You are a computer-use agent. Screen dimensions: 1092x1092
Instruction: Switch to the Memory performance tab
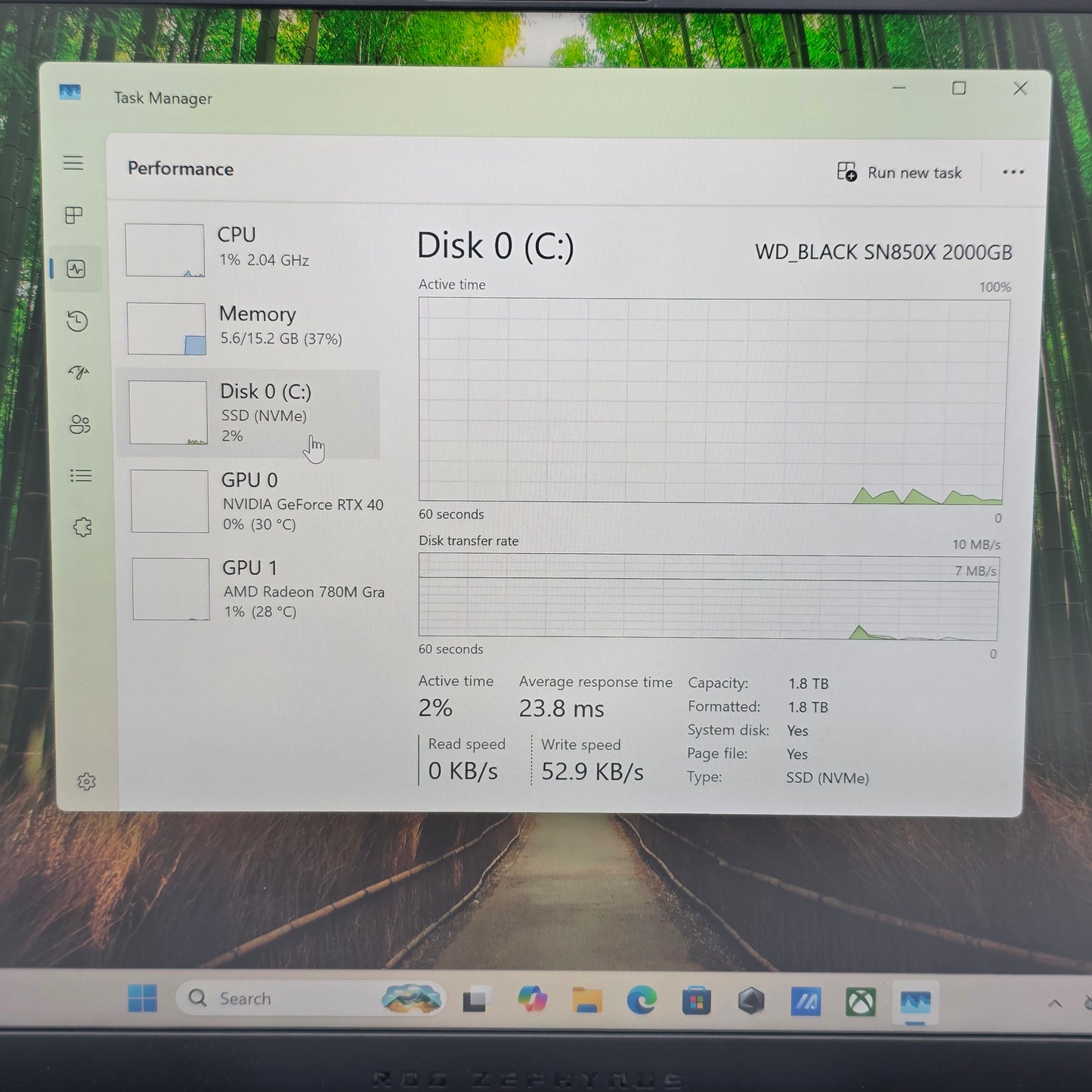(257, 326)
